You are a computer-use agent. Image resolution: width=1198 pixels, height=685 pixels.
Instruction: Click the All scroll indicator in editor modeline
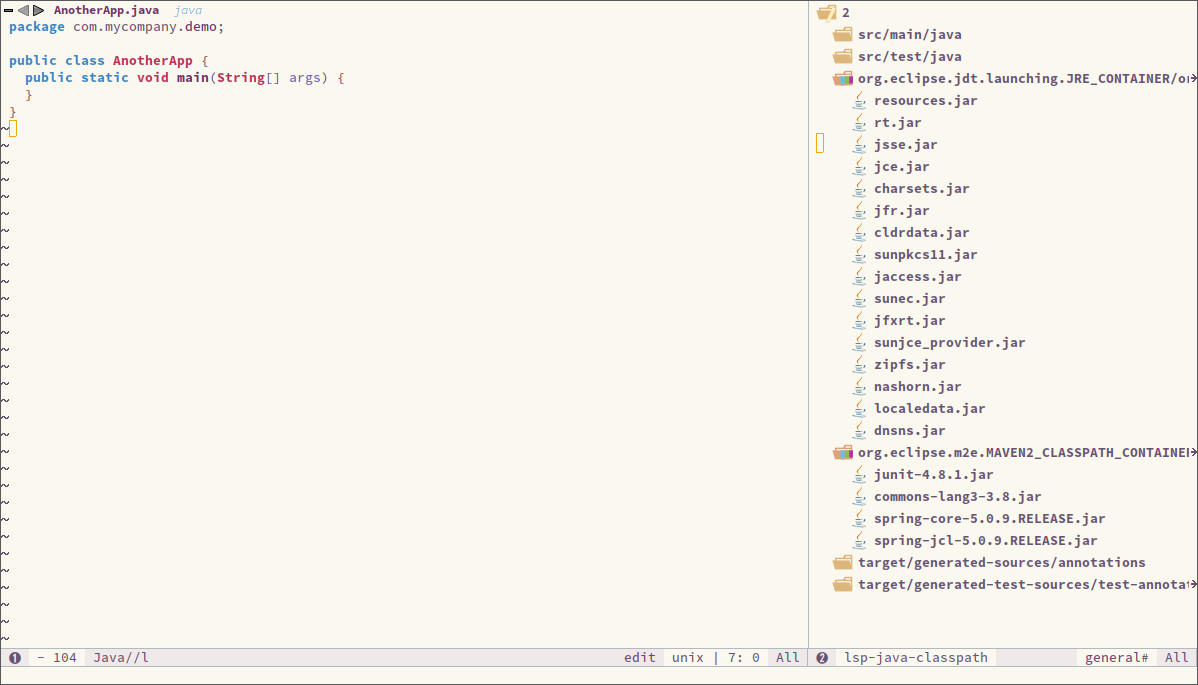click(x=788, y=658)
